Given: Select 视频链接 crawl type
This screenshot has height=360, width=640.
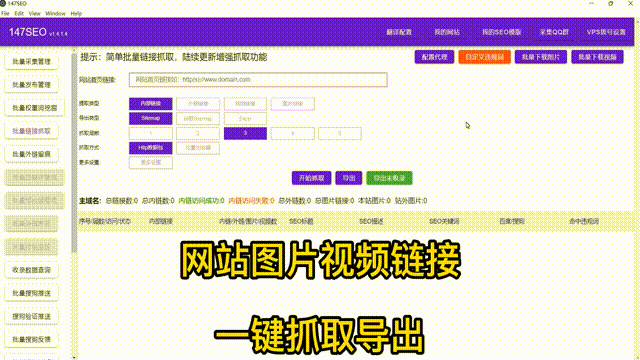Looking at the screenshot, I should [x=245, y=104].
